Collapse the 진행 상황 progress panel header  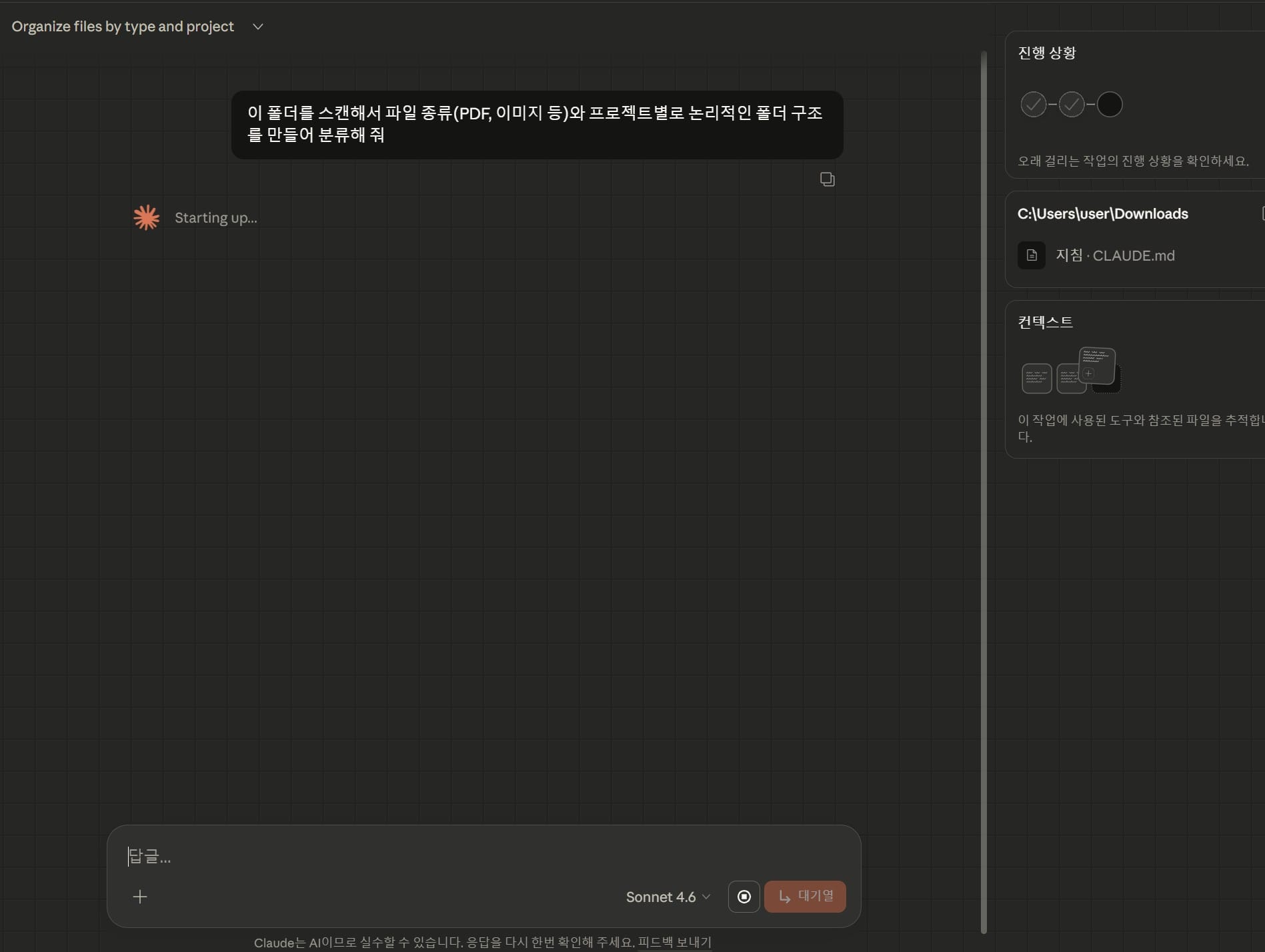click(1046, 53)
